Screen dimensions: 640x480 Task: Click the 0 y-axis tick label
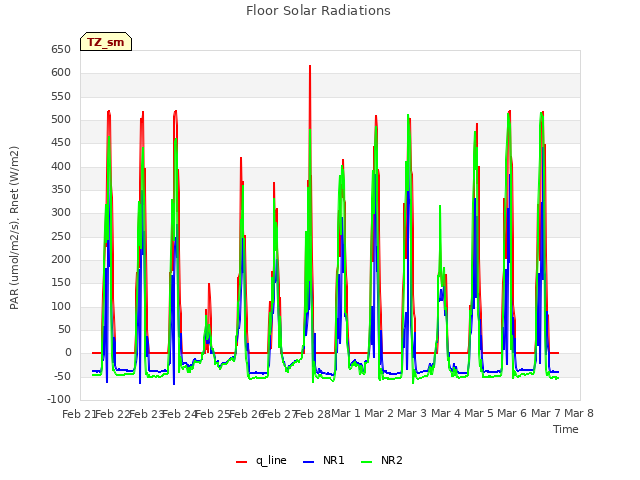(68, 353)
